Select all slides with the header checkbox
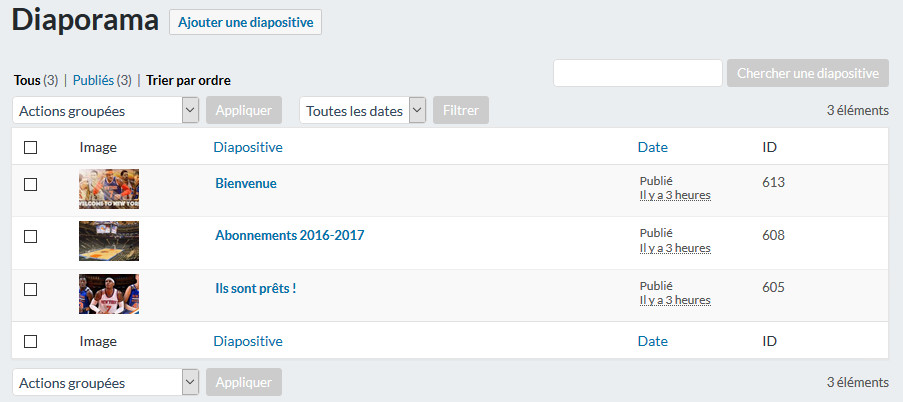903x402 pixels. point(31,147)
